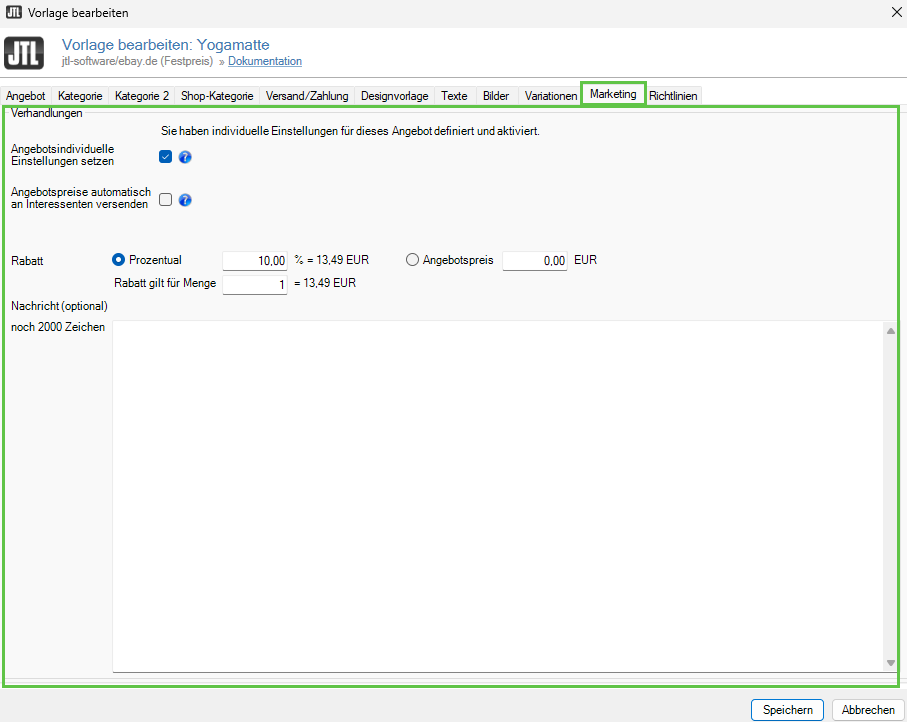Switch to the Richtlinien tab

point(673,96)
